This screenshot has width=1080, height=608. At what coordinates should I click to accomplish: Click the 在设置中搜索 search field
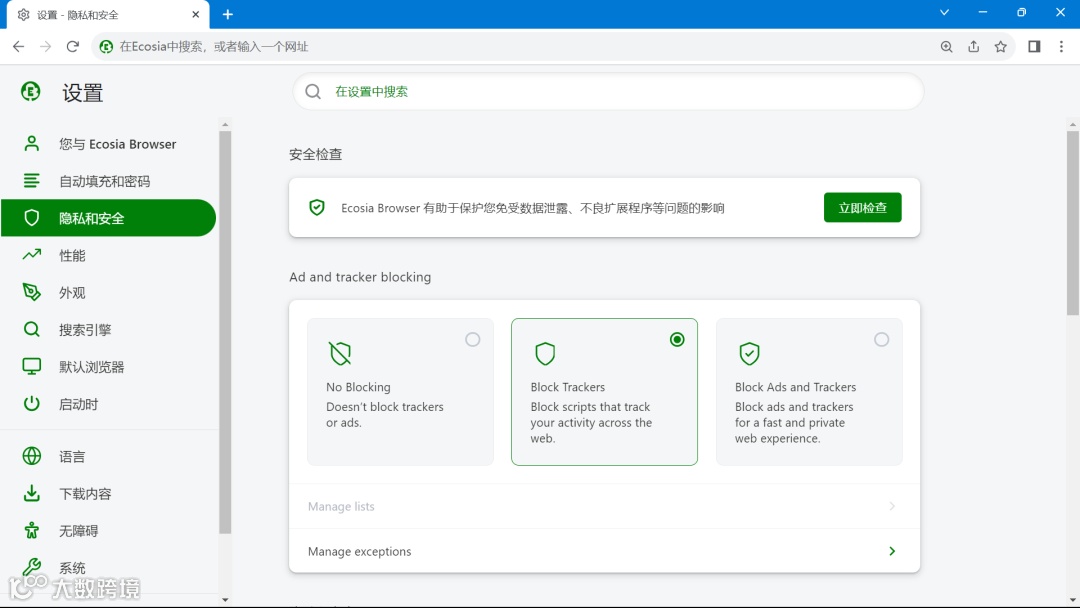[x=608, y=92]
